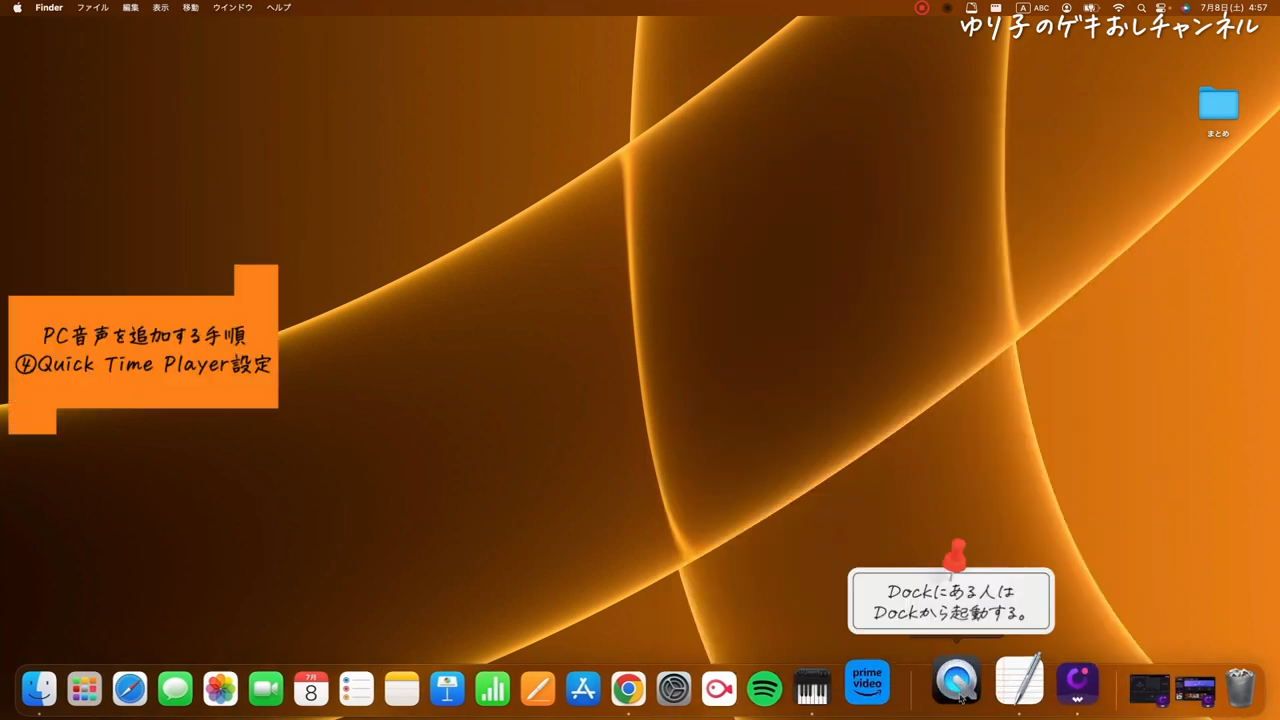Open System Settings gear icon in Dock

point(674,689)
